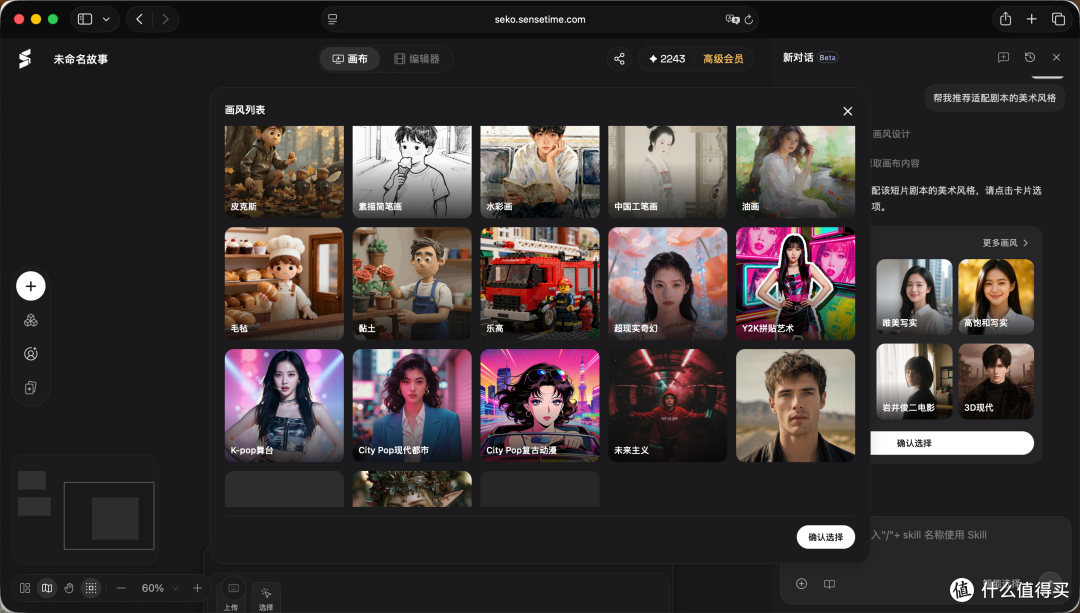Select the 油画 style card
Viewport: 1080px width, 613px height.
pos(795,172)
